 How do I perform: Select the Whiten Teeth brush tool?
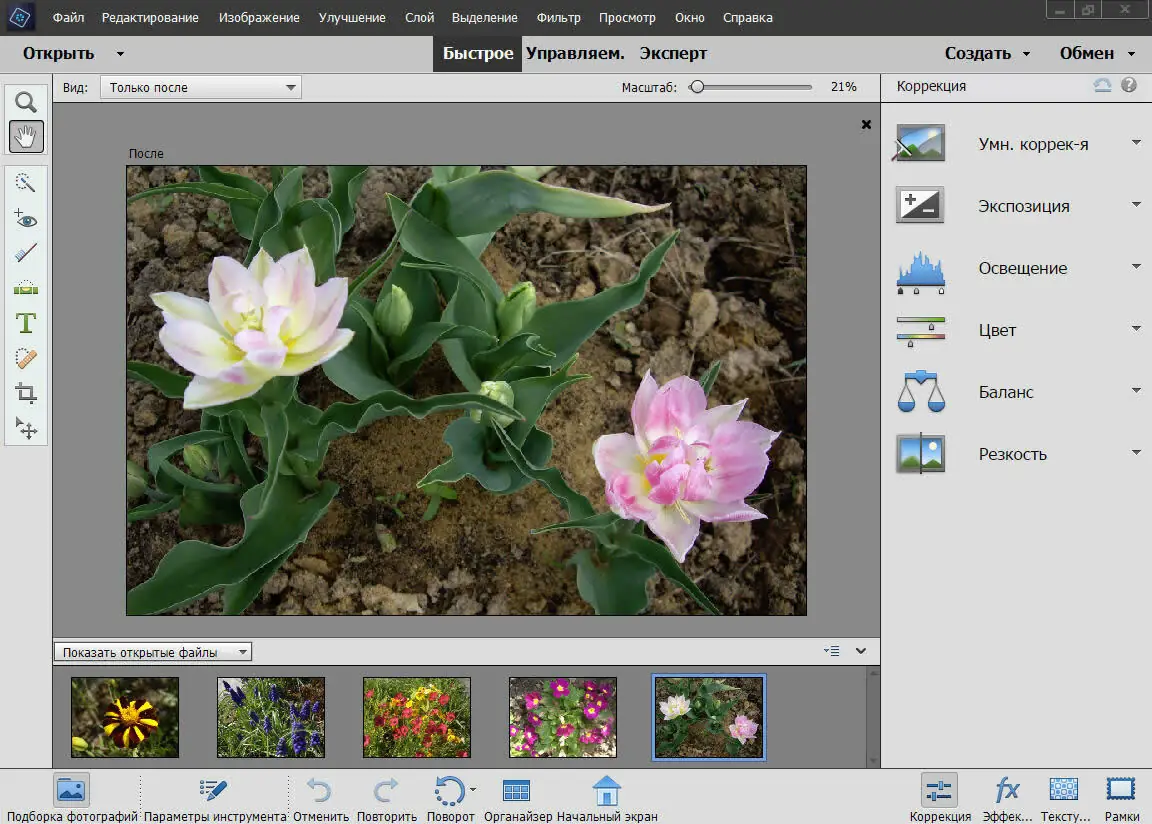[26, 254]
